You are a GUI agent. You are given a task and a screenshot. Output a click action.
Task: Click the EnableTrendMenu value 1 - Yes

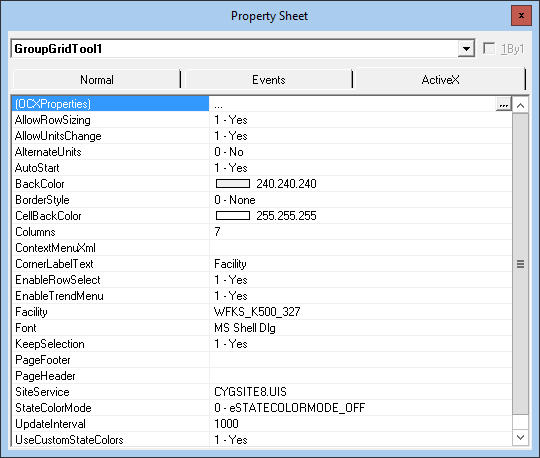pyautogui.click(x=231, y=296)
